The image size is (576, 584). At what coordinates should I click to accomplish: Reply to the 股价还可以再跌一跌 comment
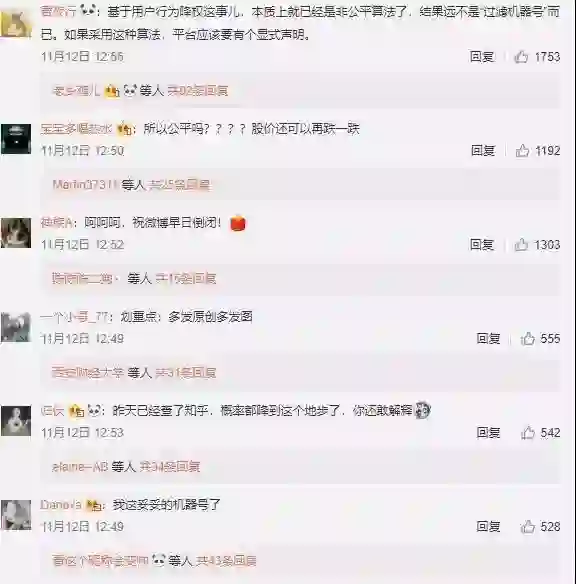tap(483, 150)
